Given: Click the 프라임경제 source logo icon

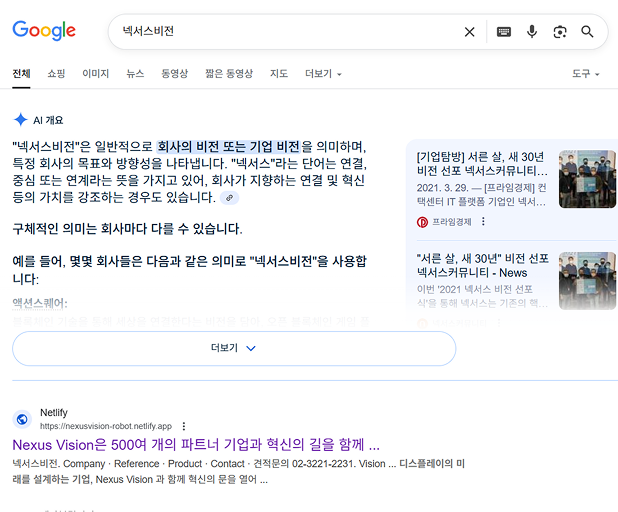Looking at the screenshot, I should [x=422, y=222].
